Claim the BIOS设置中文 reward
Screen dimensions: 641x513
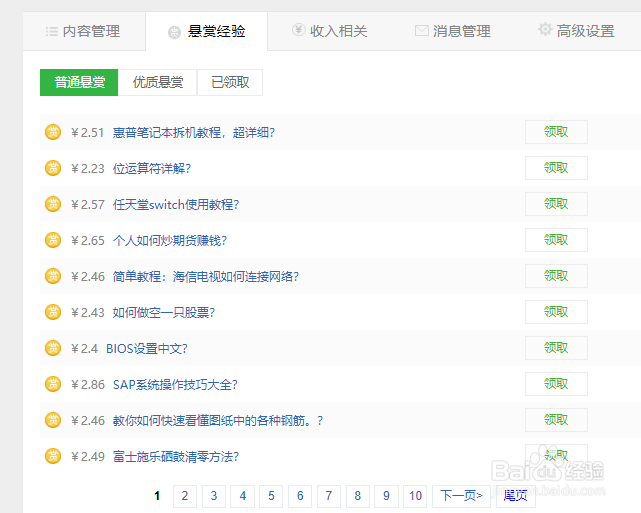556,348
